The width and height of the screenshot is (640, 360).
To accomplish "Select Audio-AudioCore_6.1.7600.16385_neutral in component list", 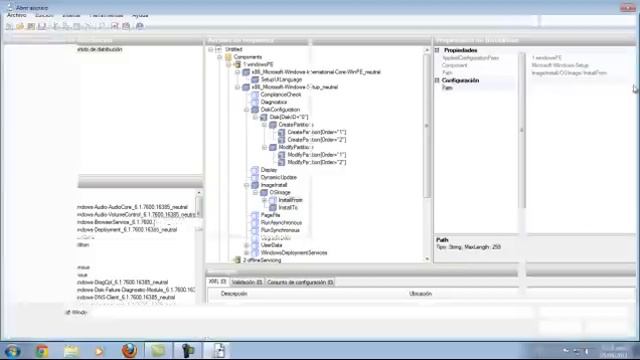I will pos(132,207).
